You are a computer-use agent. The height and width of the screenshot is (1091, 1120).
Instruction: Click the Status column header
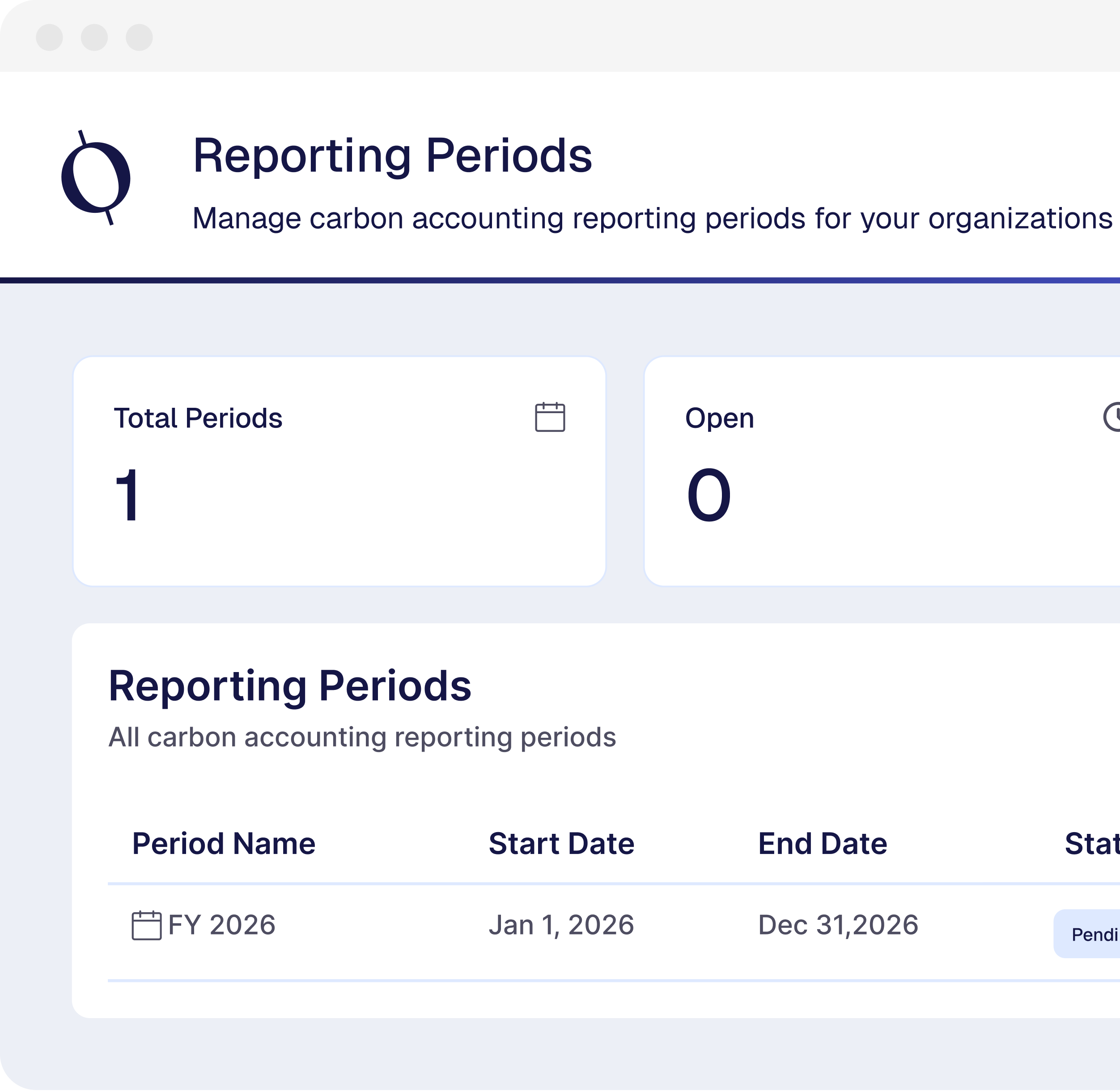(1091, 843)
